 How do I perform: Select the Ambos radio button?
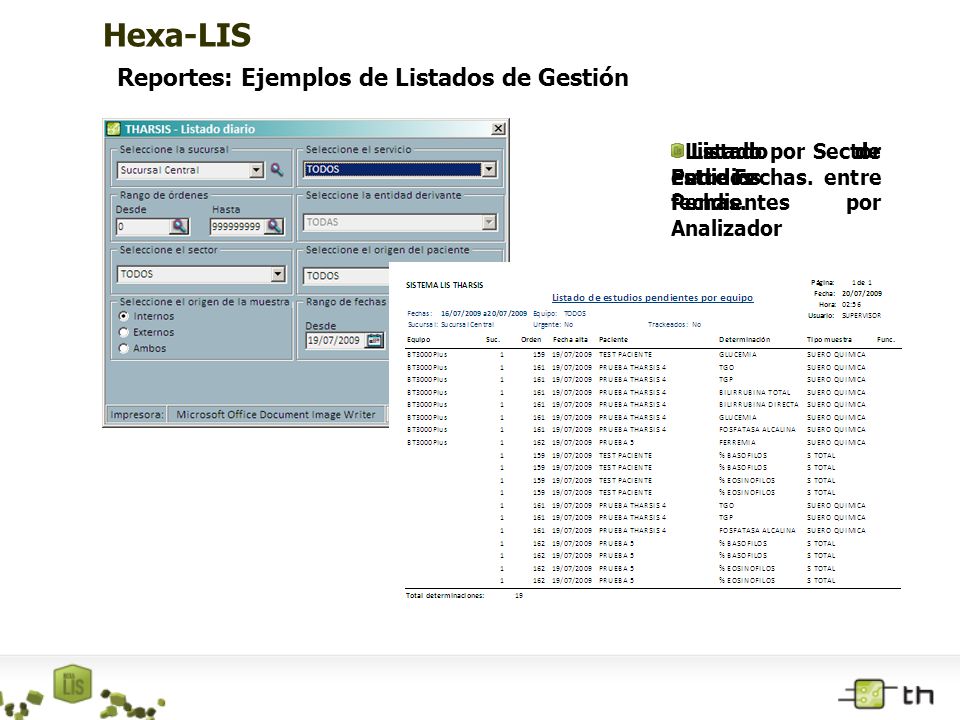point(124,348)
